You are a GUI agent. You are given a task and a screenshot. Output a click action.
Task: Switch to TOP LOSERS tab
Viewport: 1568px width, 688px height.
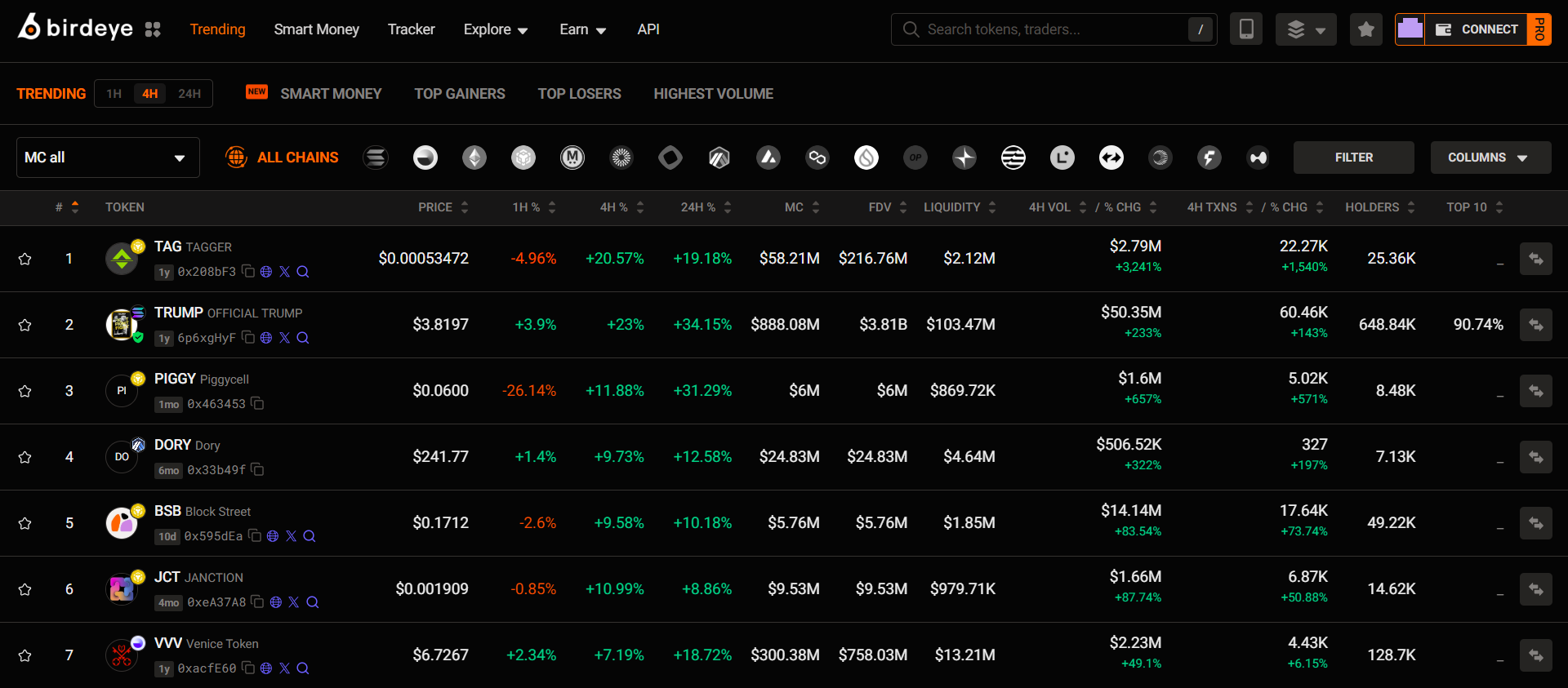(x=579, y=94)
